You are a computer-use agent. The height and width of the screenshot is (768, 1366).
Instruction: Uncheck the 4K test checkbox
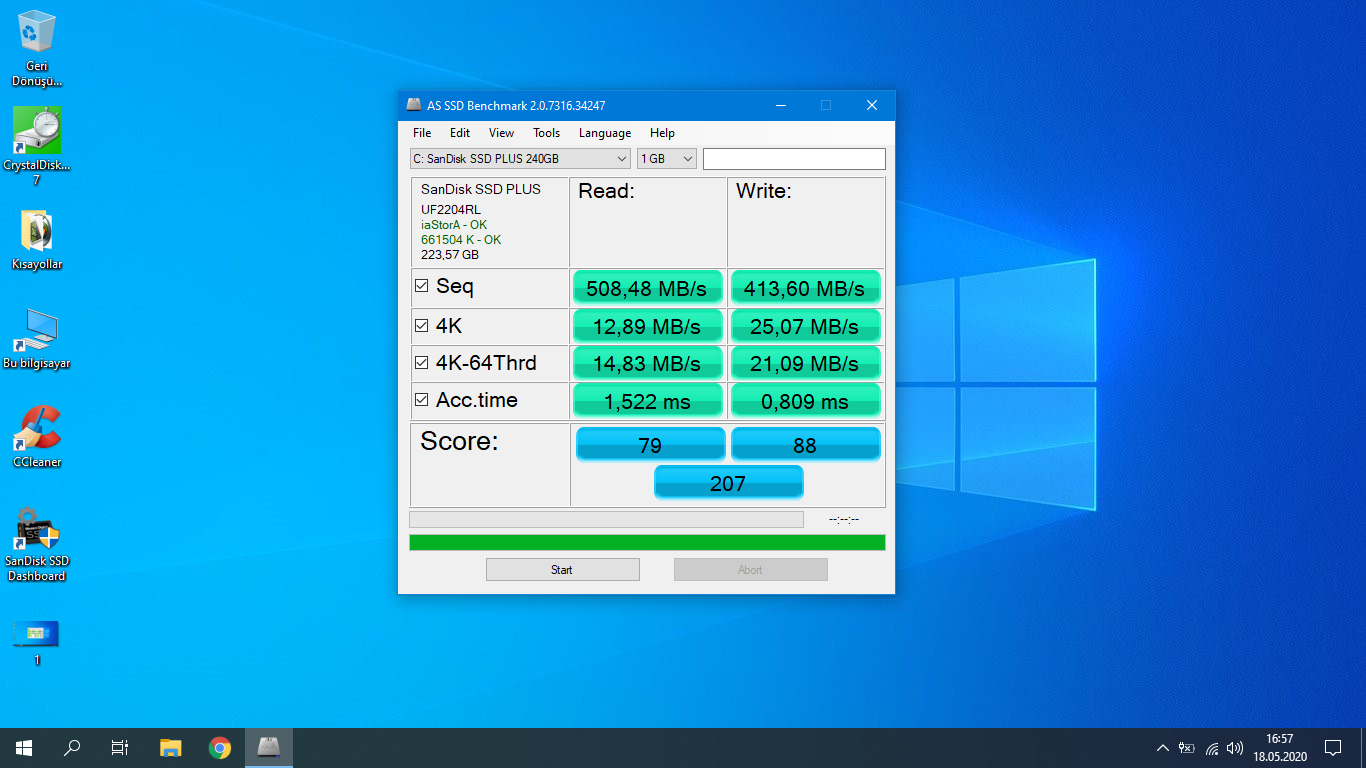[x=422, y=326]
